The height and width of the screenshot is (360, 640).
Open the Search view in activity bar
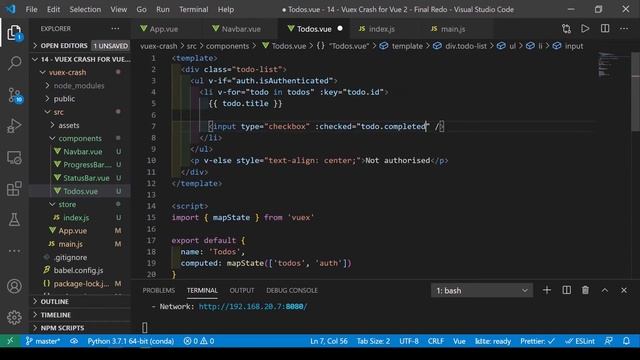[x=14, y=63]
